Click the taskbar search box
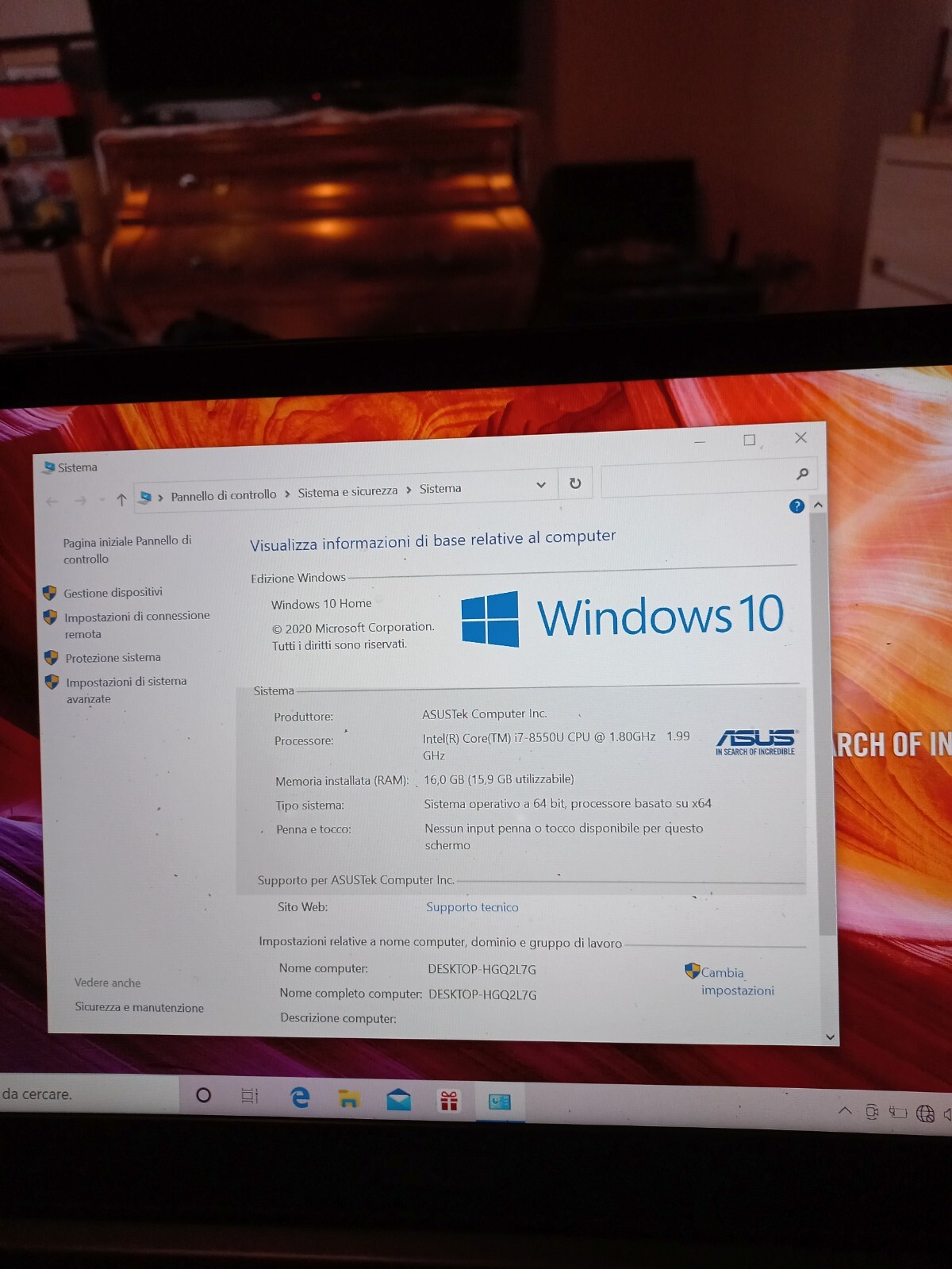The height and width of the screenshot is (1269, 952). pos(89,1094)
